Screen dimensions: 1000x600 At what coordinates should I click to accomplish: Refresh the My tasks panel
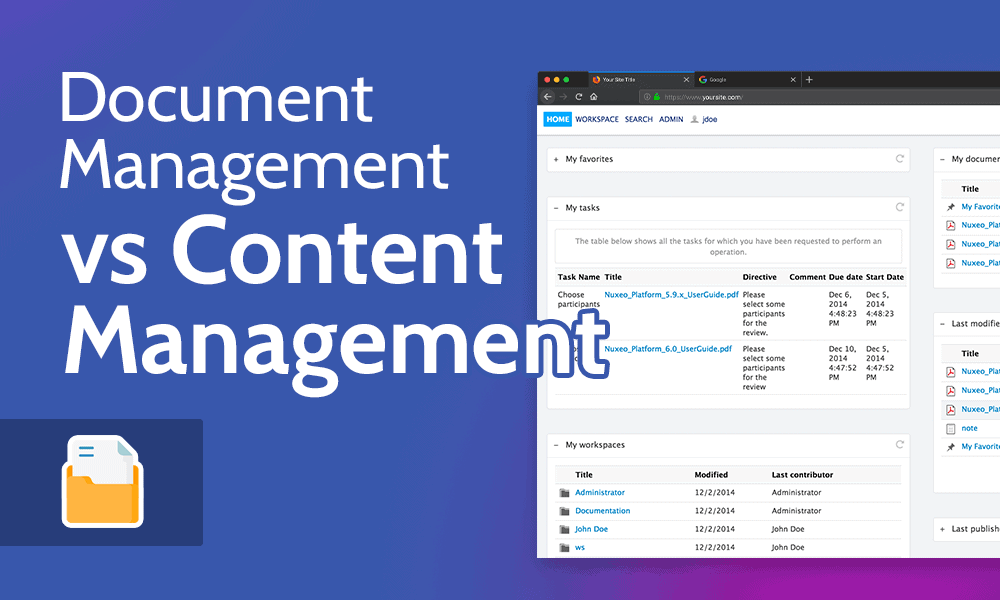tap(901, 206)
